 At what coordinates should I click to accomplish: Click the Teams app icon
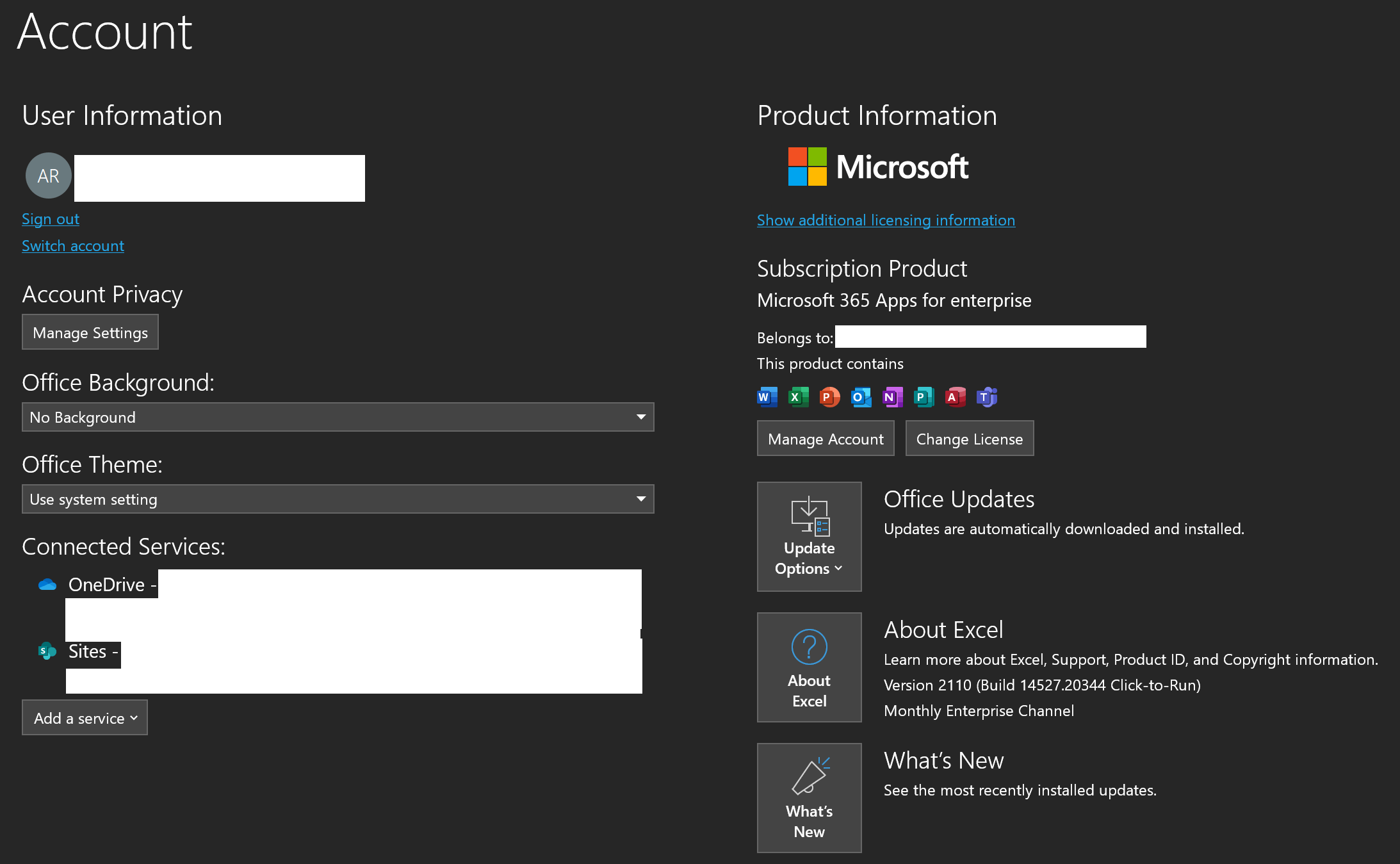pos(986,397)
